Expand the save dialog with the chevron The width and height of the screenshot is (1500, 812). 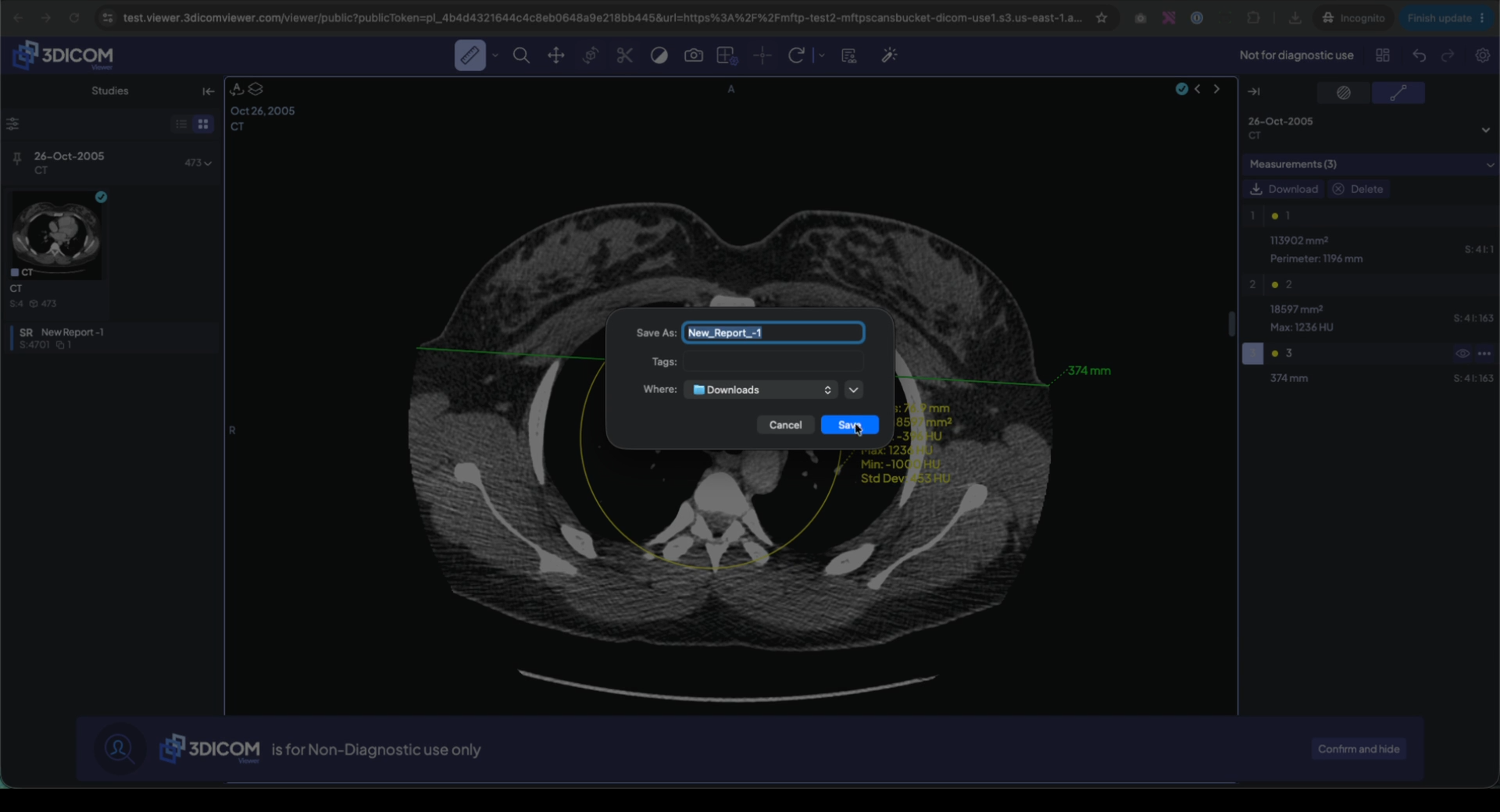click(853, 390)
